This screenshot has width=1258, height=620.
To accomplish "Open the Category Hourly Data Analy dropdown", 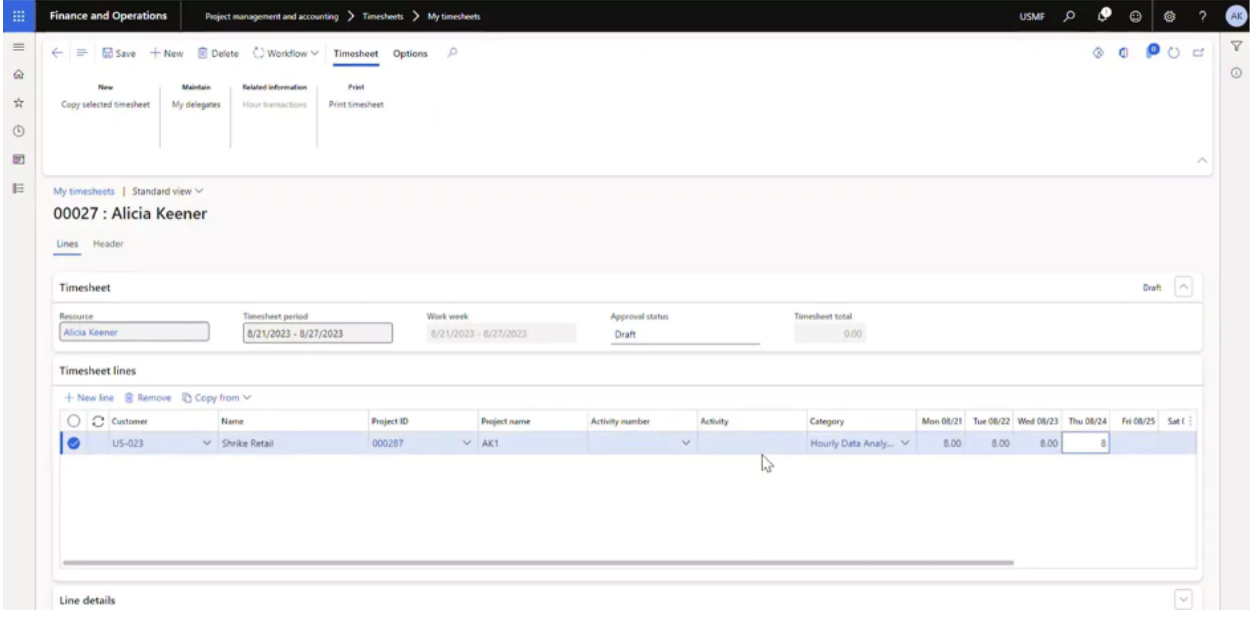I will (x=906, y=443).
